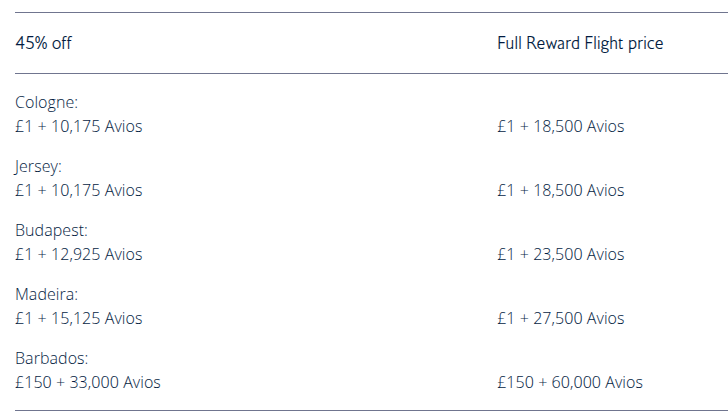Click the top border line of the table

coord(364,12)
